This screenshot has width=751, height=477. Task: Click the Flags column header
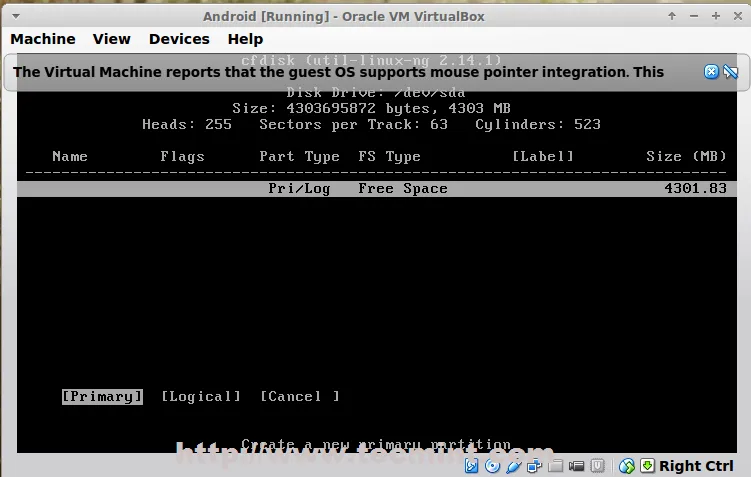coord(182,157)
